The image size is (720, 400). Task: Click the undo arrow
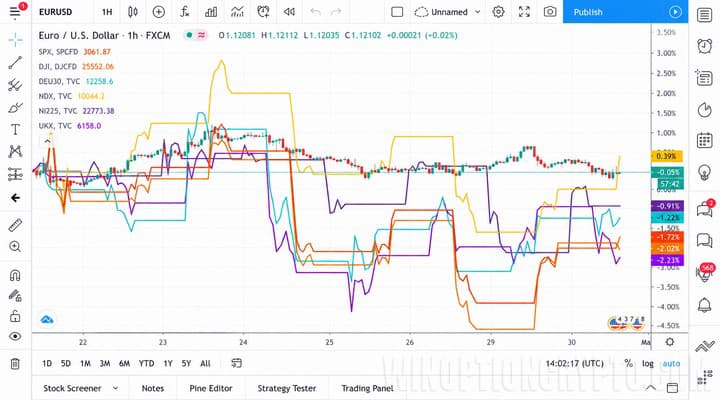tap(315, 12)
